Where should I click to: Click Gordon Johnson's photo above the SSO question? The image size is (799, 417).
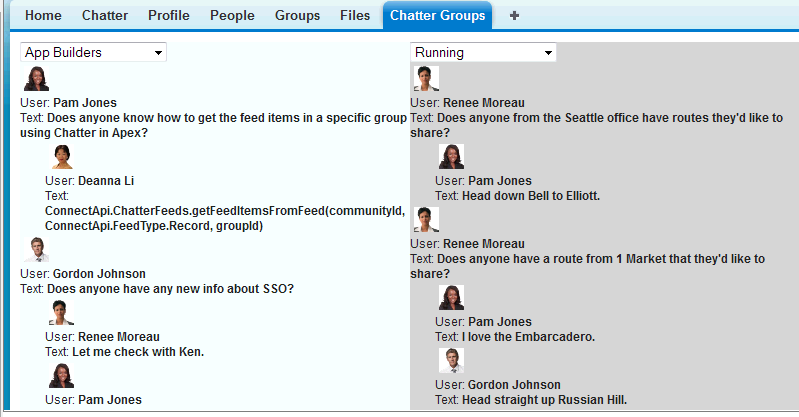tap(36, 249)
